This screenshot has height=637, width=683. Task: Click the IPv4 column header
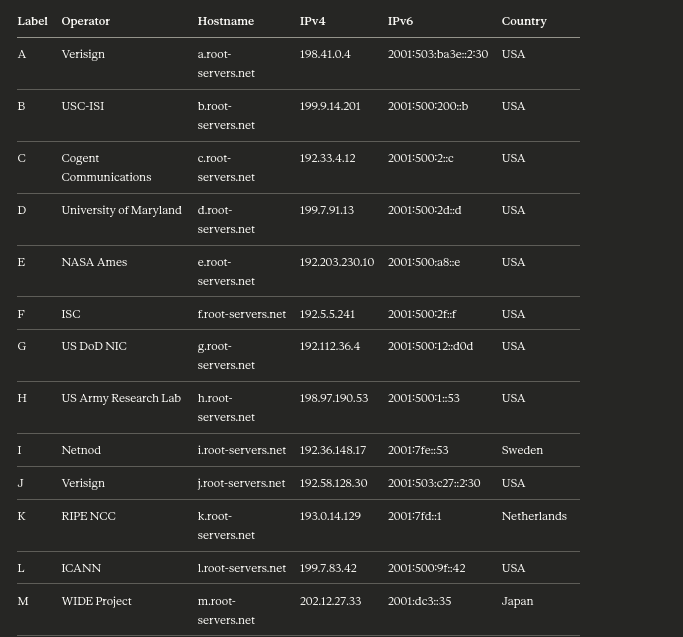tap(312, 21)
